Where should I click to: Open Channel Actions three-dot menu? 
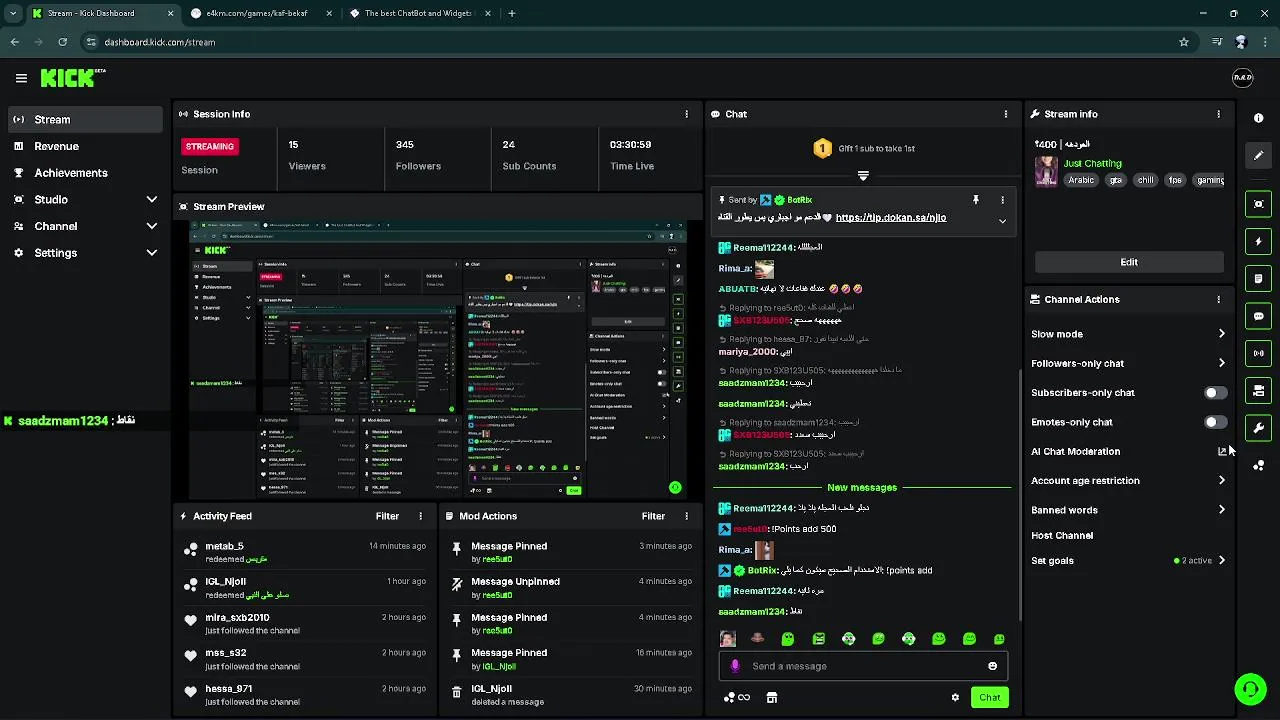click(1218, 299)
